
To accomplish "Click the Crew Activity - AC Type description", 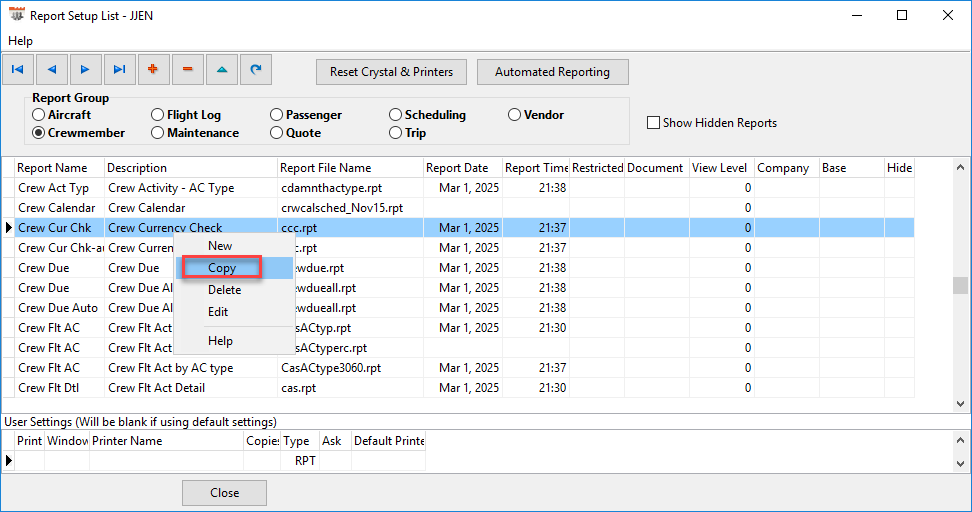I will pyautogui.click(x=171, y=188).
